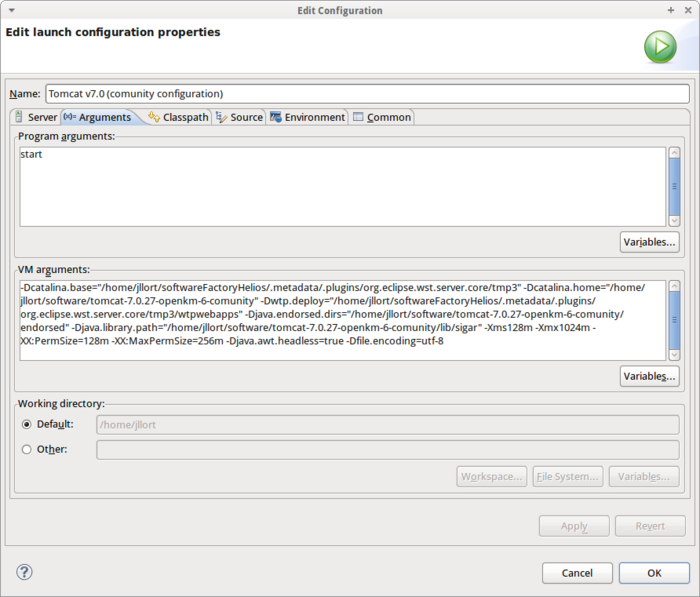Image resolution: width=700 pixels, height=597 pixels.
Task: Open Variables for VM arguments
Action: 649,376
